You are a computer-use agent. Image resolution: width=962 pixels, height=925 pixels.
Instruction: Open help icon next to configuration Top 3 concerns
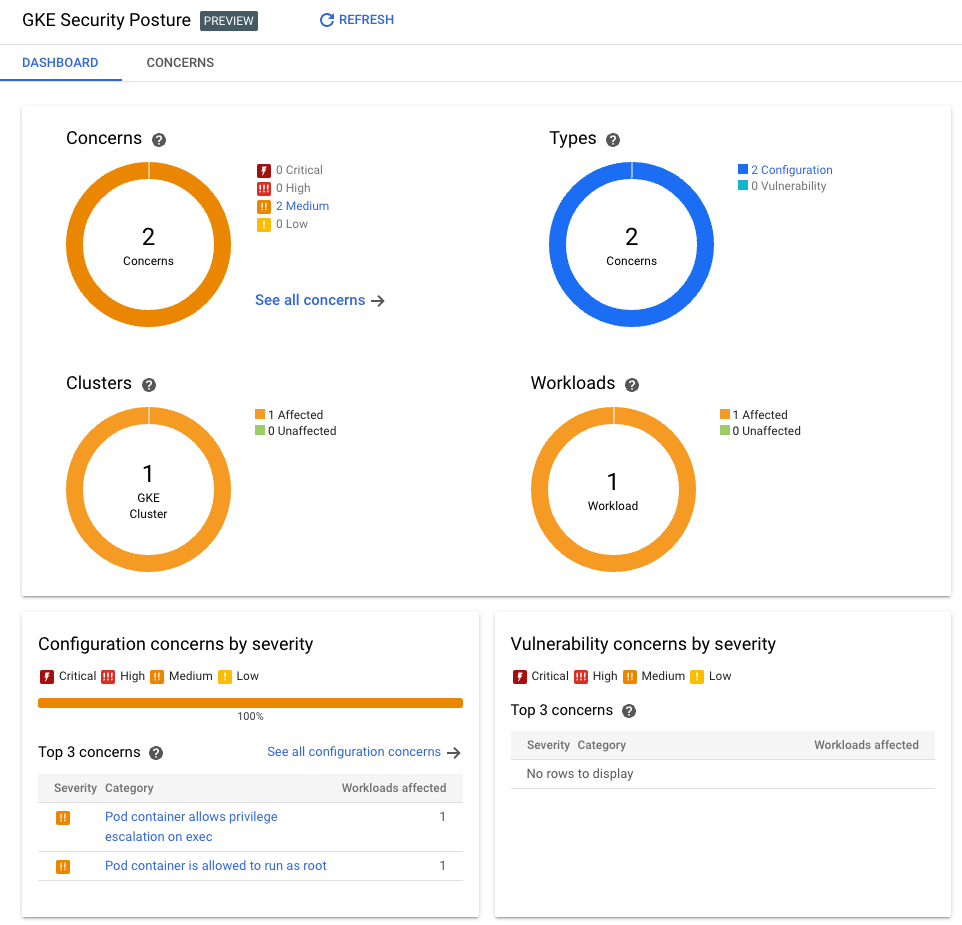pyautogui.click(x=156, y=753)
